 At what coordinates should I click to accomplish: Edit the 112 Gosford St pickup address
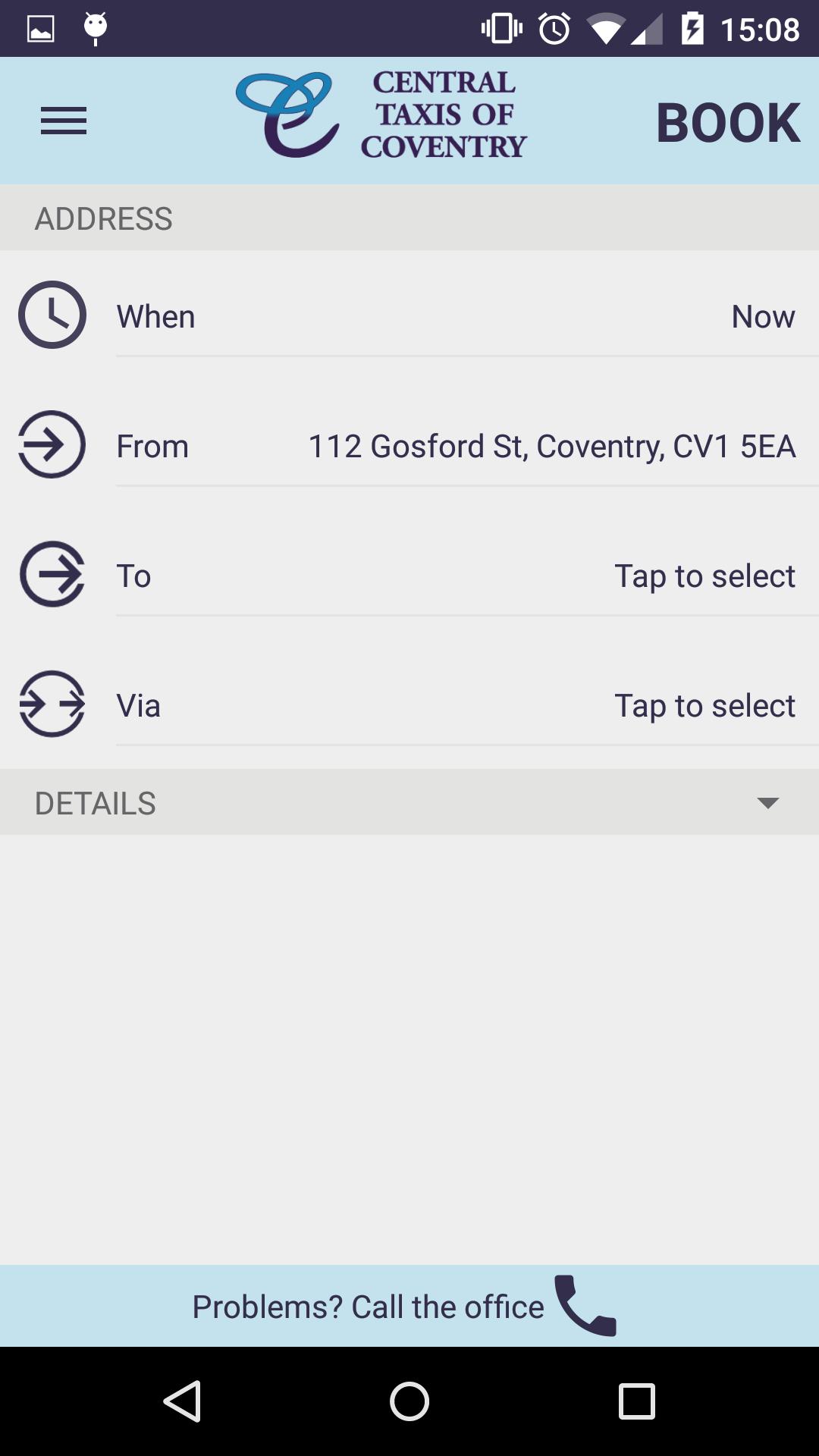click(551, 447)
